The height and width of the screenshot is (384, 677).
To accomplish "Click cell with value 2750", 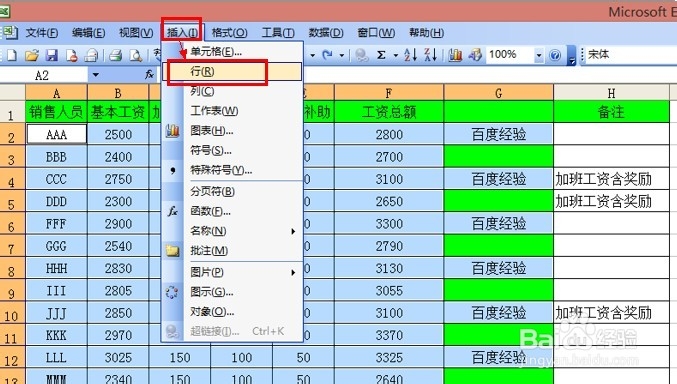I will click(118, 179).
